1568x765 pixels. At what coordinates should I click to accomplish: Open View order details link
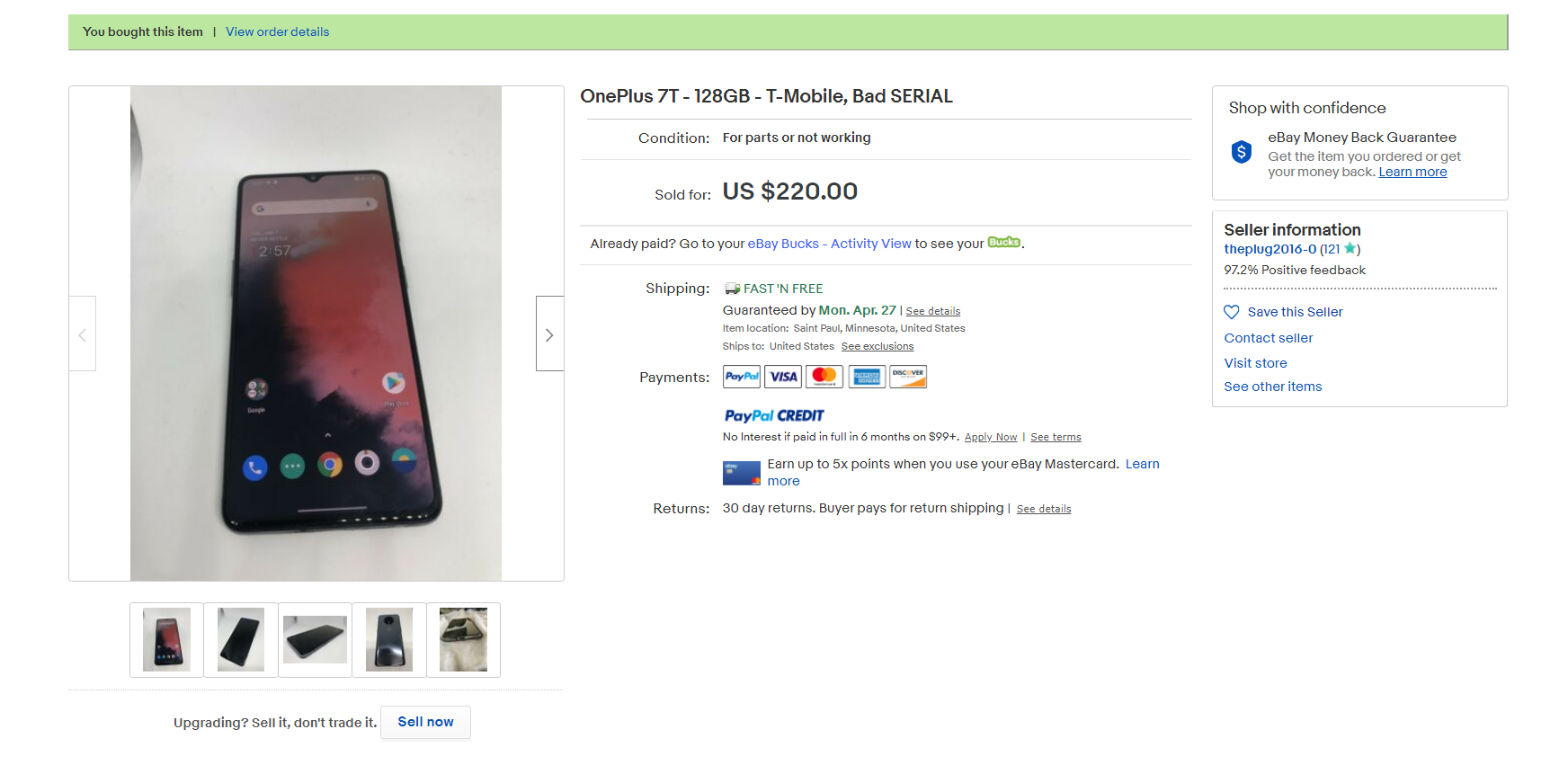pos(277,31)
